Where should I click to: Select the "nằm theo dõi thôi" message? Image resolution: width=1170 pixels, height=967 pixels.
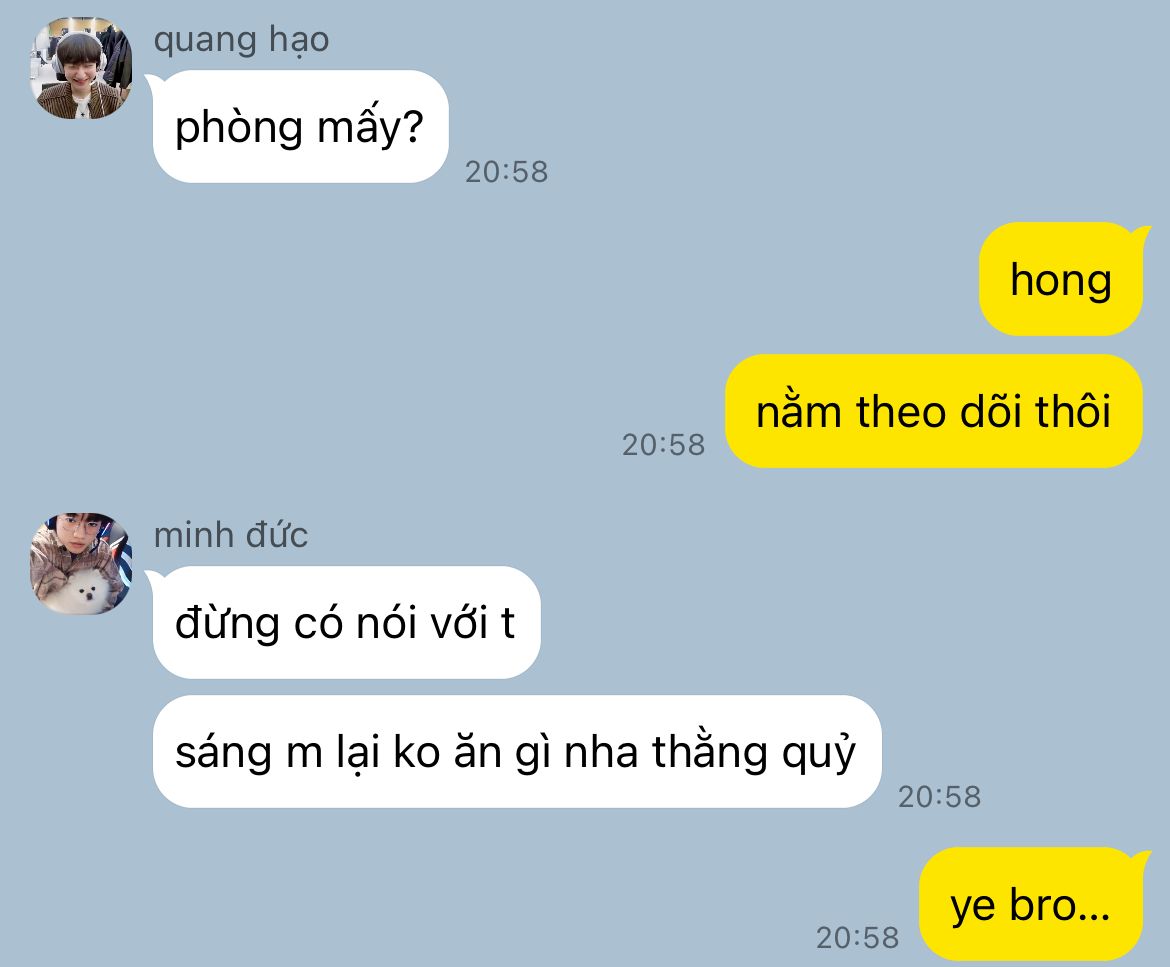point(934,411)
